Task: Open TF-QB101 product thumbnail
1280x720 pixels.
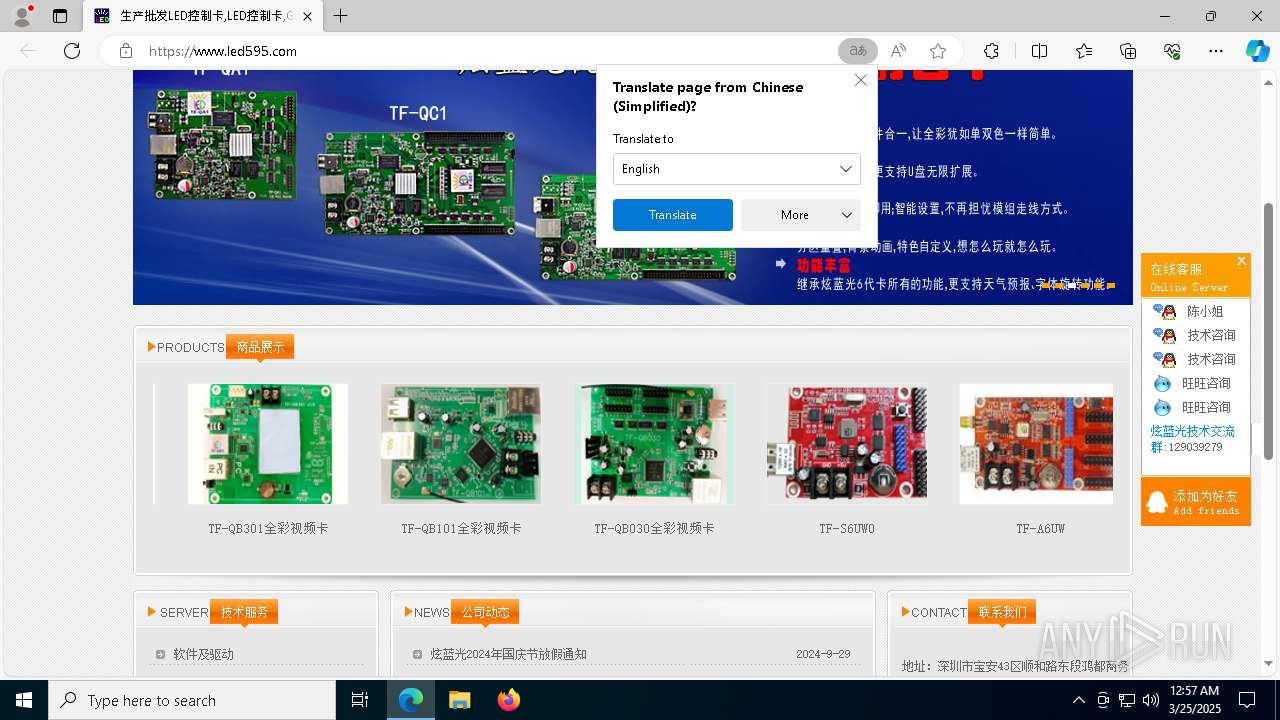Action: pyautogui.click(x=461, y=444)
